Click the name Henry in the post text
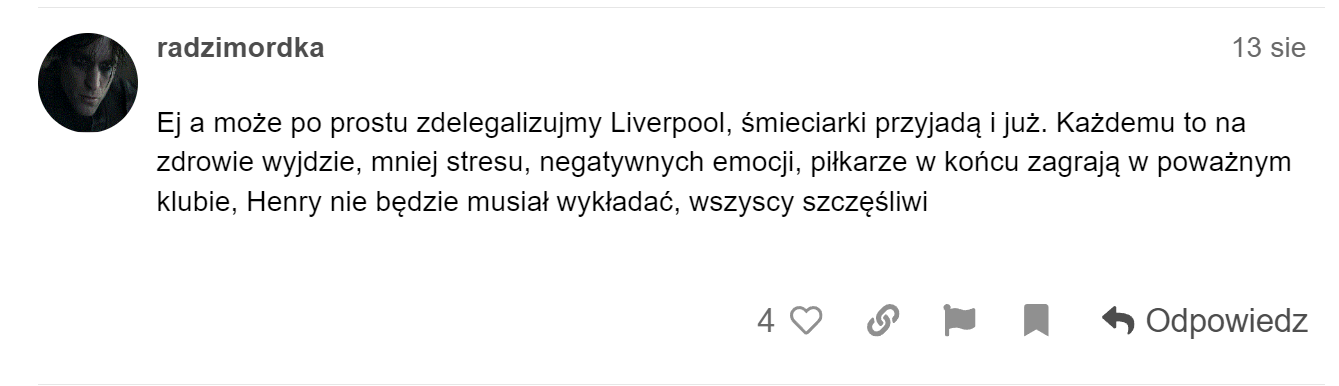Viewport: 1339px width, 386px height. (274, 201)
